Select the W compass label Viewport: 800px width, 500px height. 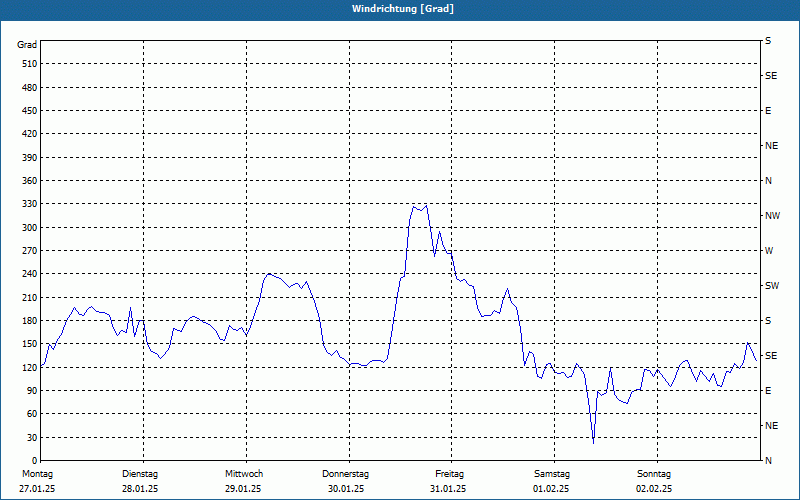769,251
